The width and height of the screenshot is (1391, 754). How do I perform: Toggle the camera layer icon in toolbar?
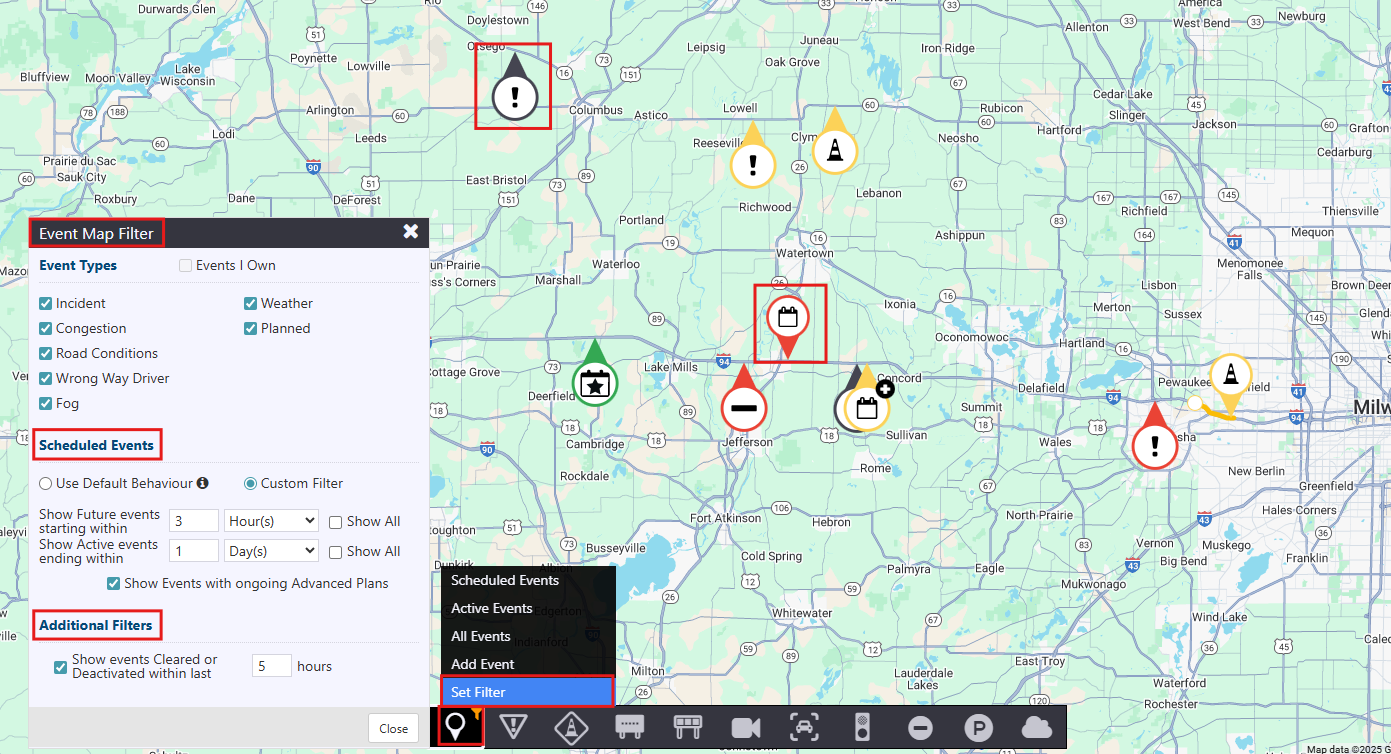point(745,727)
